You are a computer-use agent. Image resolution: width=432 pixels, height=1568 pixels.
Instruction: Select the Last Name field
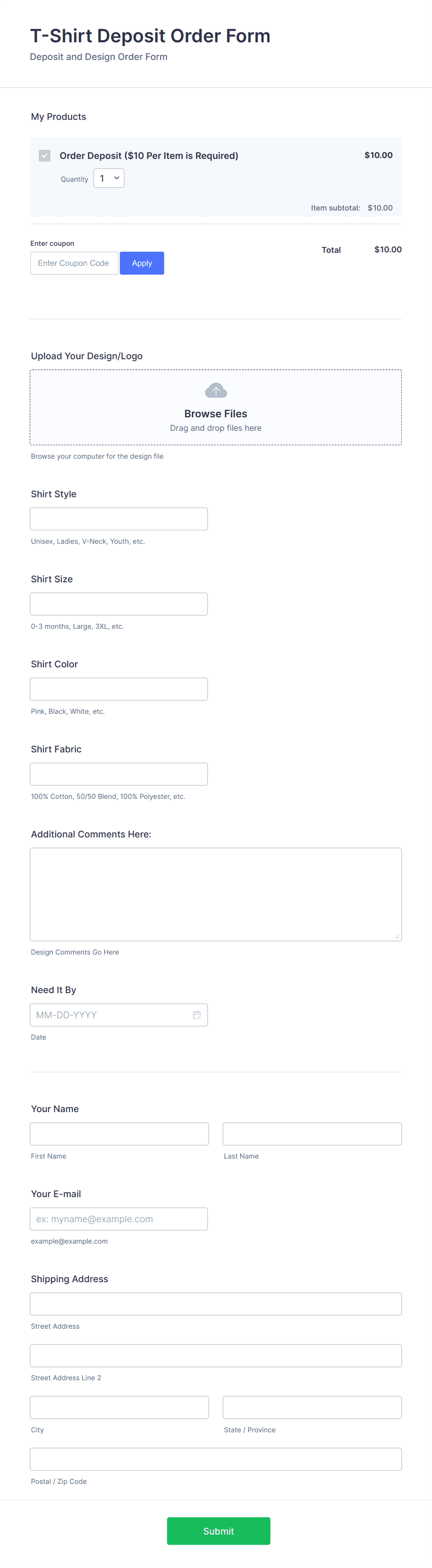coord(312,1133)
